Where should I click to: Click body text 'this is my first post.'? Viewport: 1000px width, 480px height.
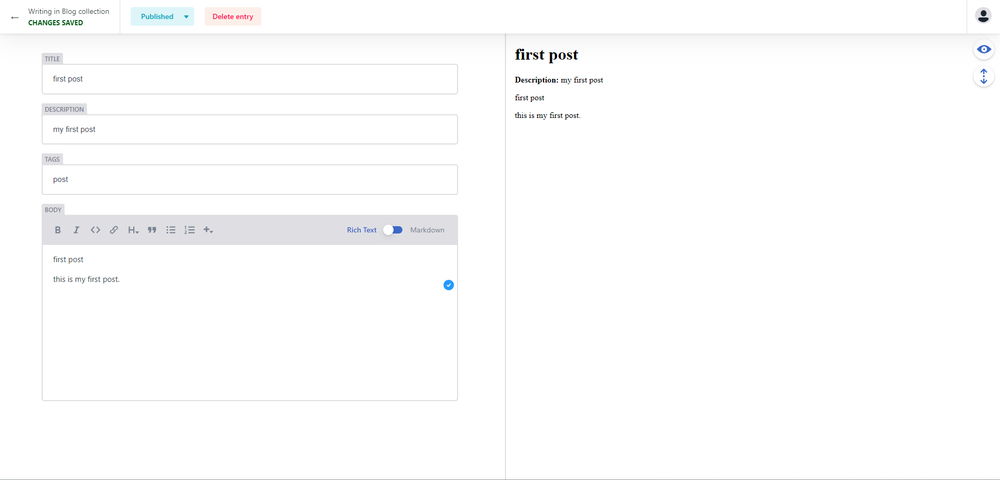coord(87,279)
